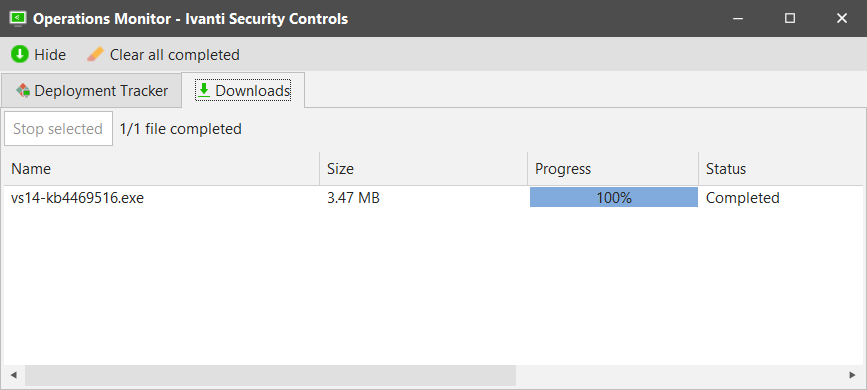Click the Stop selected button
The image size is (867, 390).
point(58,129)
